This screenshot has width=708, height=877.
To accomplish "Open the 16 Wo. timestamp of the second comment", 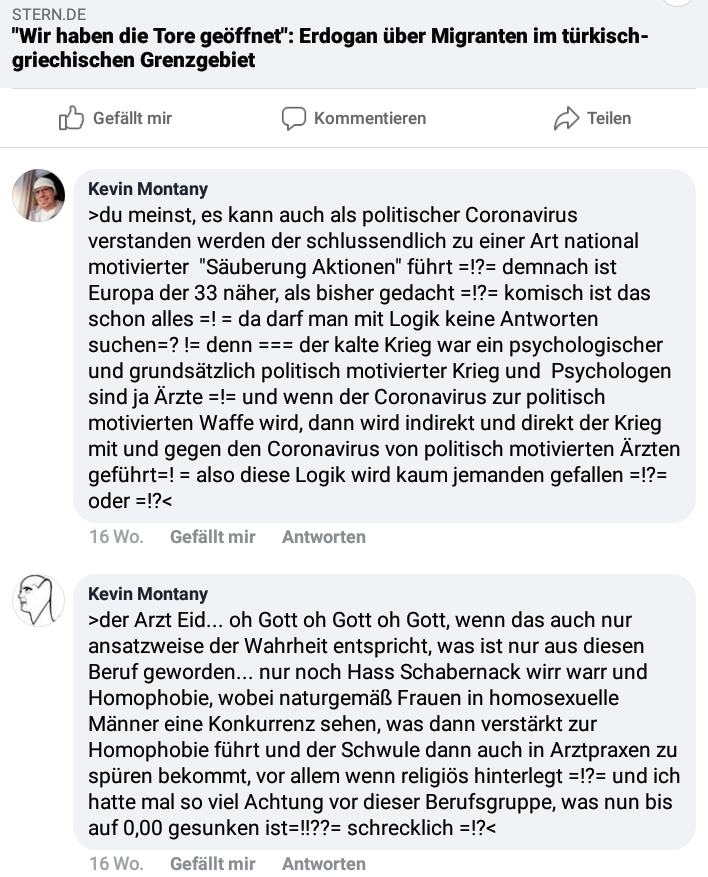I will click(x=116, y=864).
